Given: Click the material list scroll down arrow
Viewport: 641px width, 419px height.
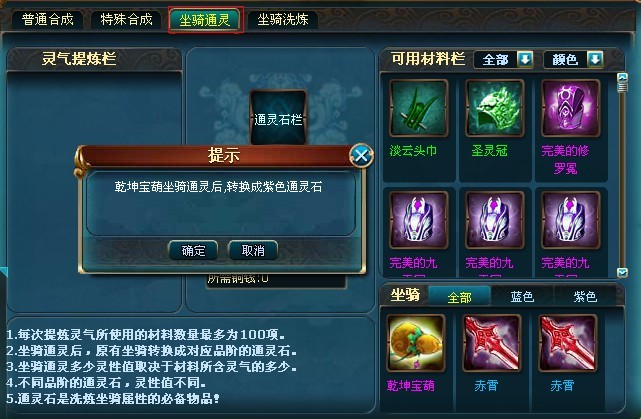Looking at the screenshot, I should 622,272.
